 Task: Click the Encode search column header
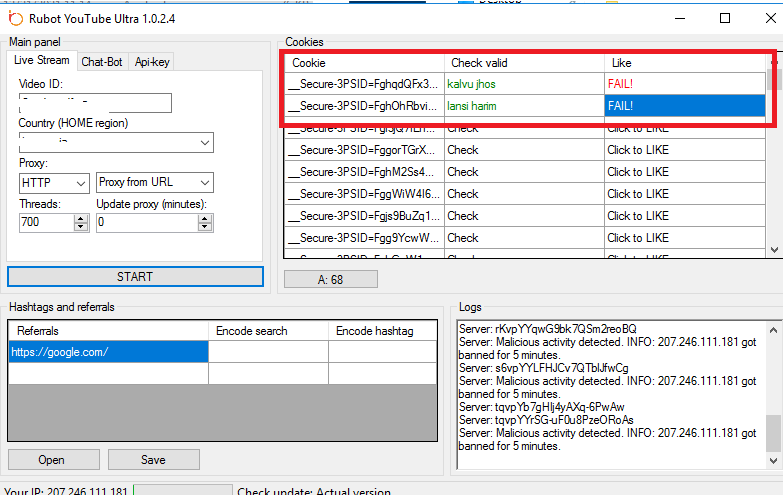tap(268, 331)
